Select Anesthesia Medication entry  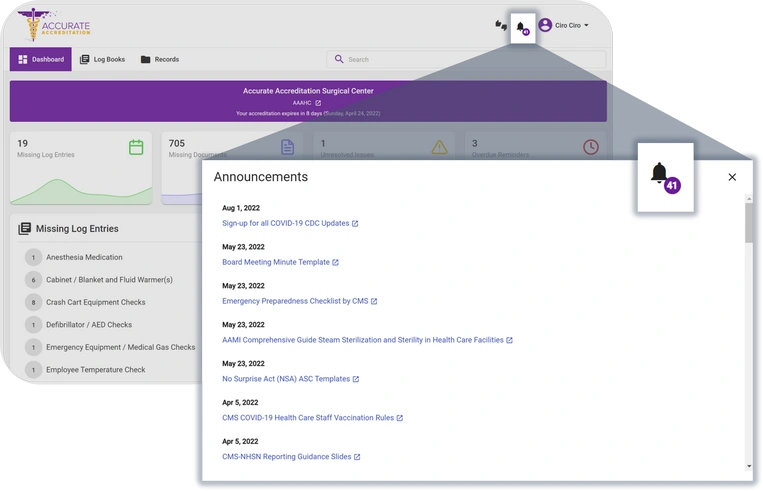84,257
